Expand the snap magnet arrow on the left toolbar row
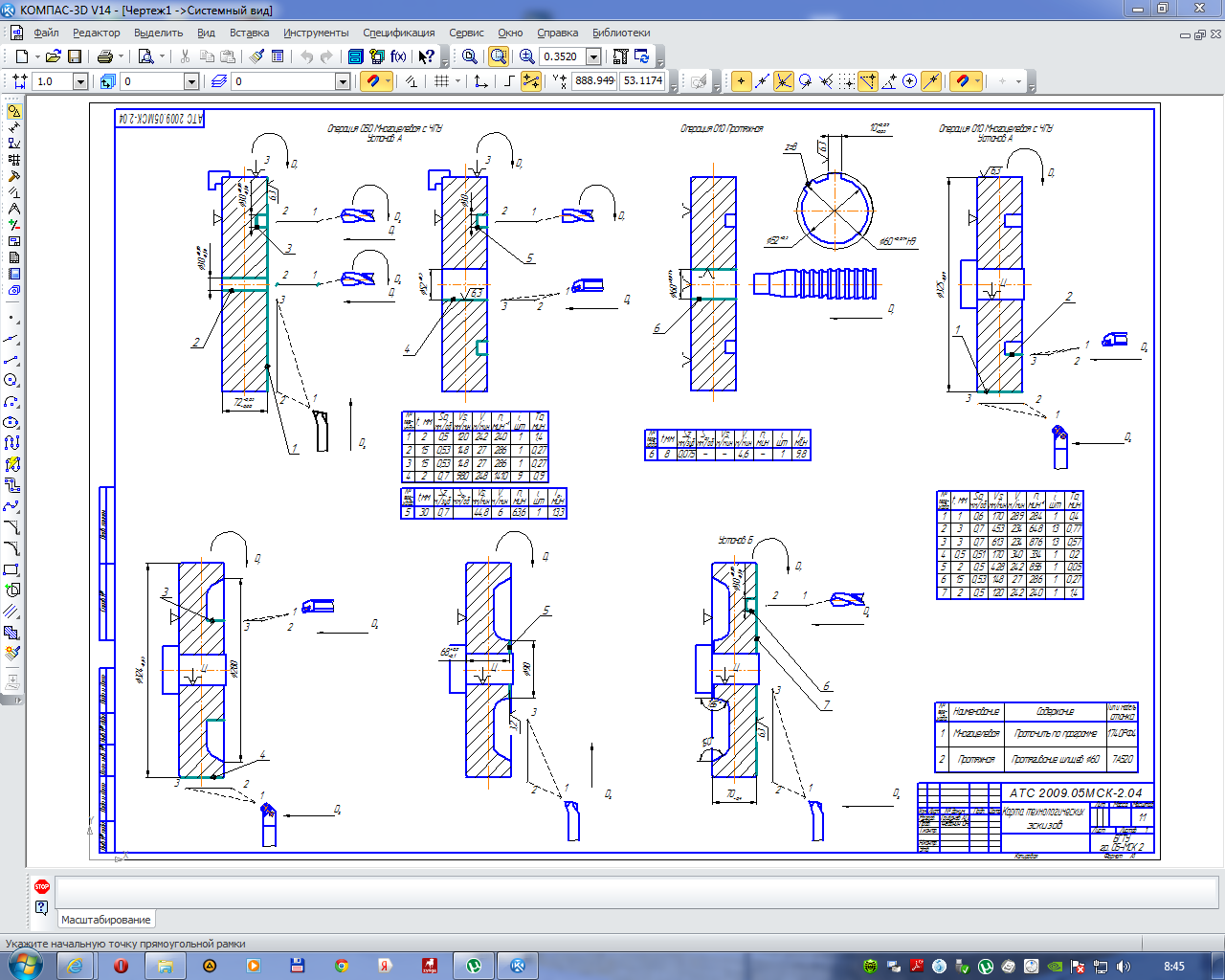1225x980 pixels. pos(388,81)
